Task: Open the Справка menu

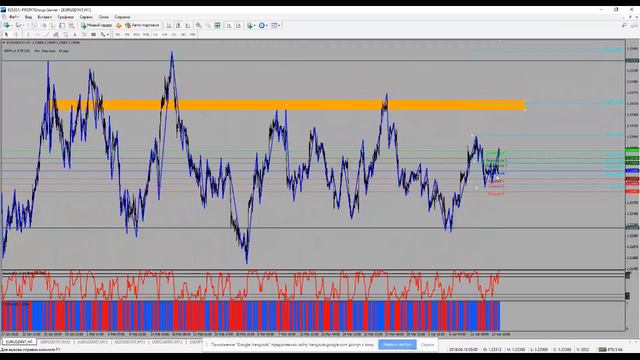Action: pos(122,17)
